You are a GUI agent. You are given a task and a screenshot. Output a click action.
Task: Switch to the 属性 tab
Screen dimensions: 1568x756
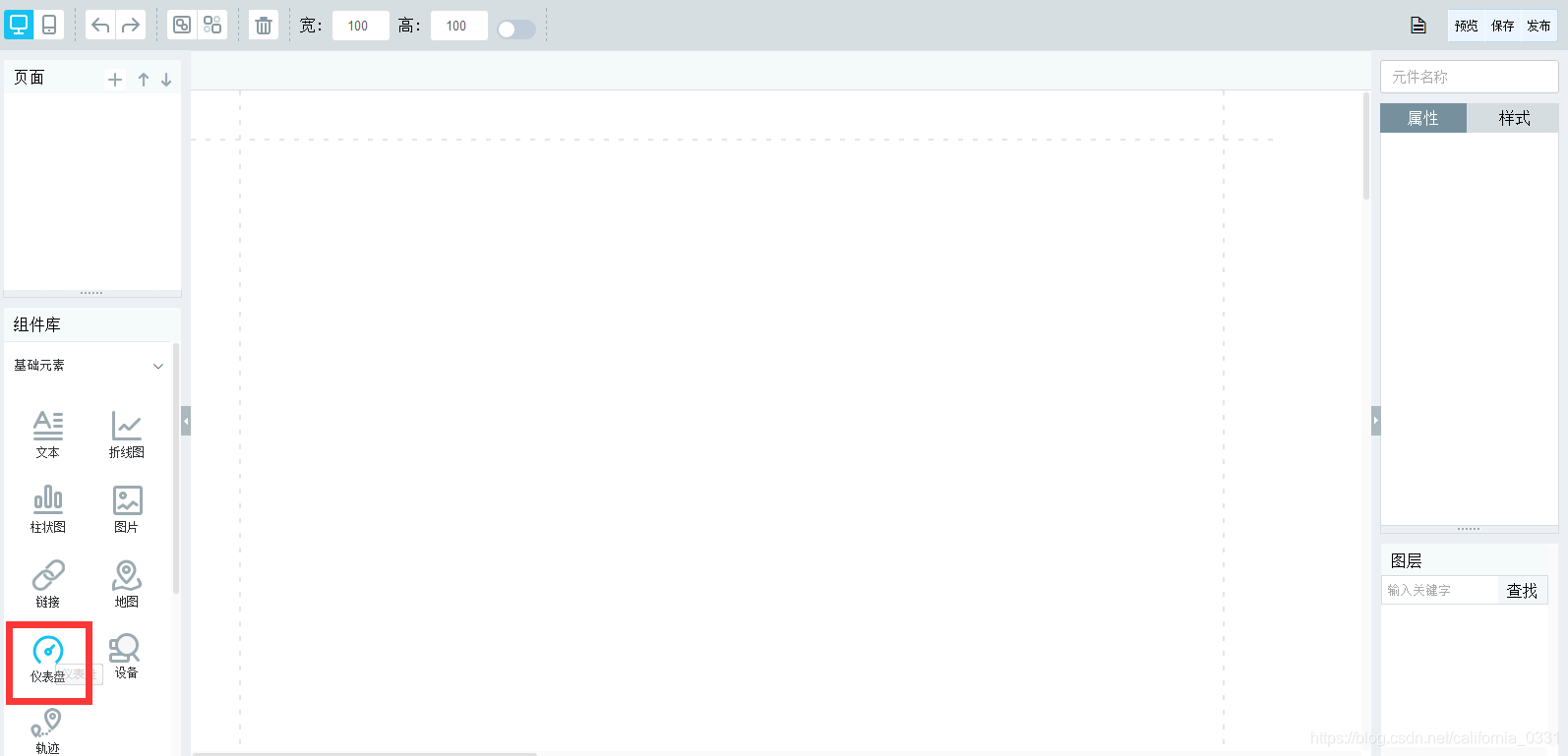click(1423, 118)
